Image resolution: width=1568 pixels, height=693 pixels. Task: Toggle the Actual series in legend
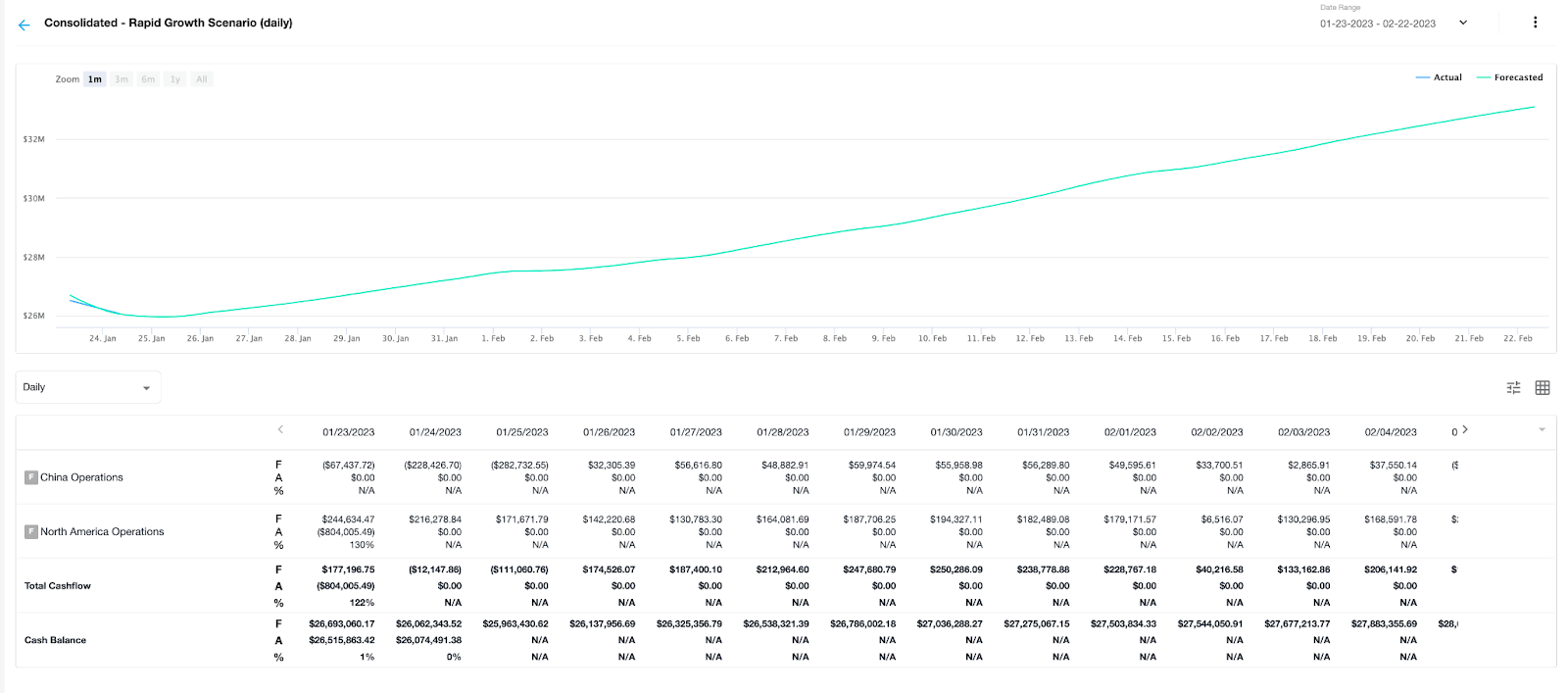(1439, 77)
